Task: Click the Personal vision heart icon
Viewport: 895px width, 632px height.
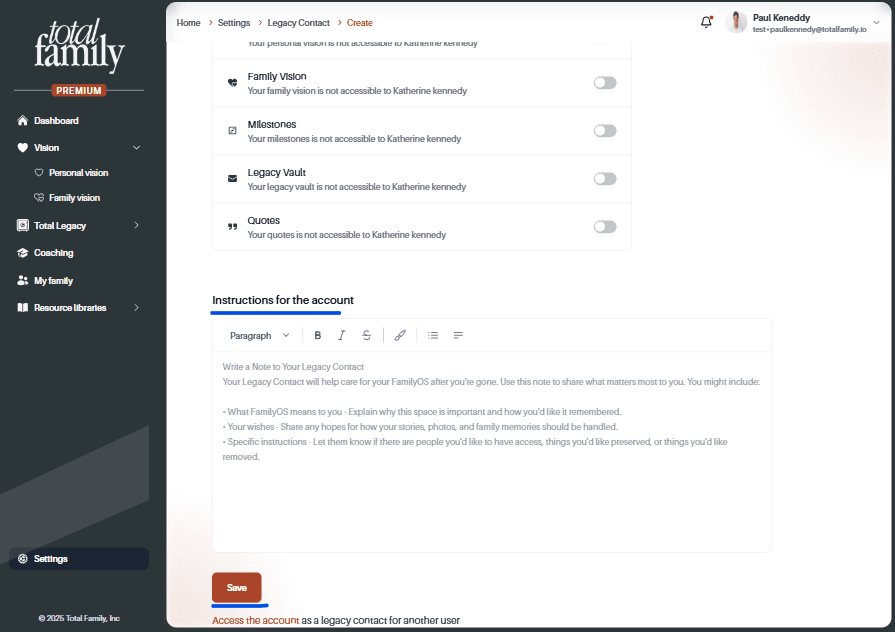Action: (x=39, y=172)
